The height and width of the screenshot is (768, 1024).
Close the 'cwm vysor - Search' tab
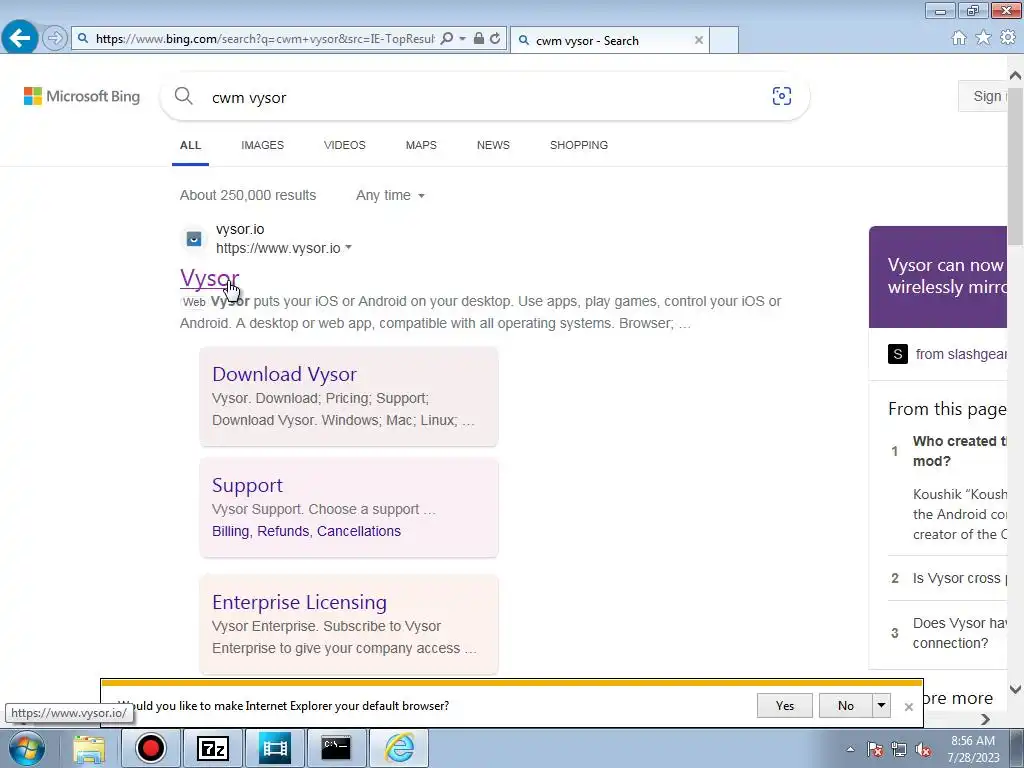point(699,40)
